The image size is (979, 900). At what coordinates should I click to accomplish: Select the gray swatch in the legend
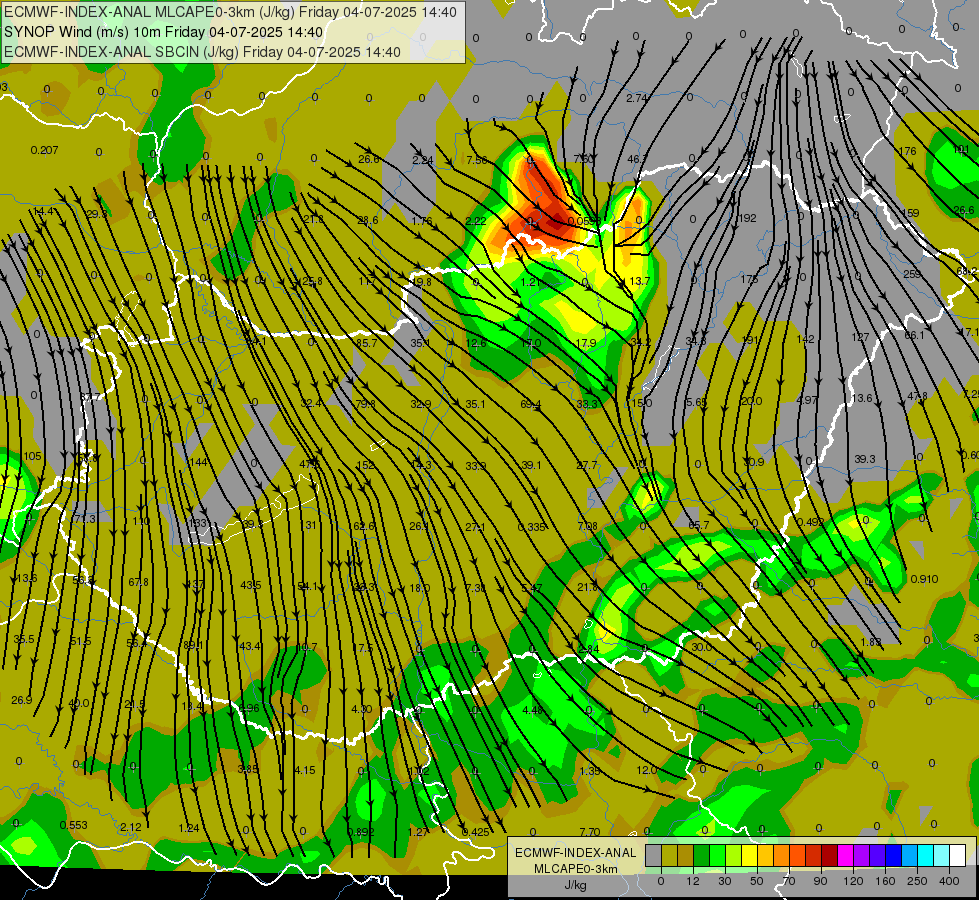[x=654, y=855]
